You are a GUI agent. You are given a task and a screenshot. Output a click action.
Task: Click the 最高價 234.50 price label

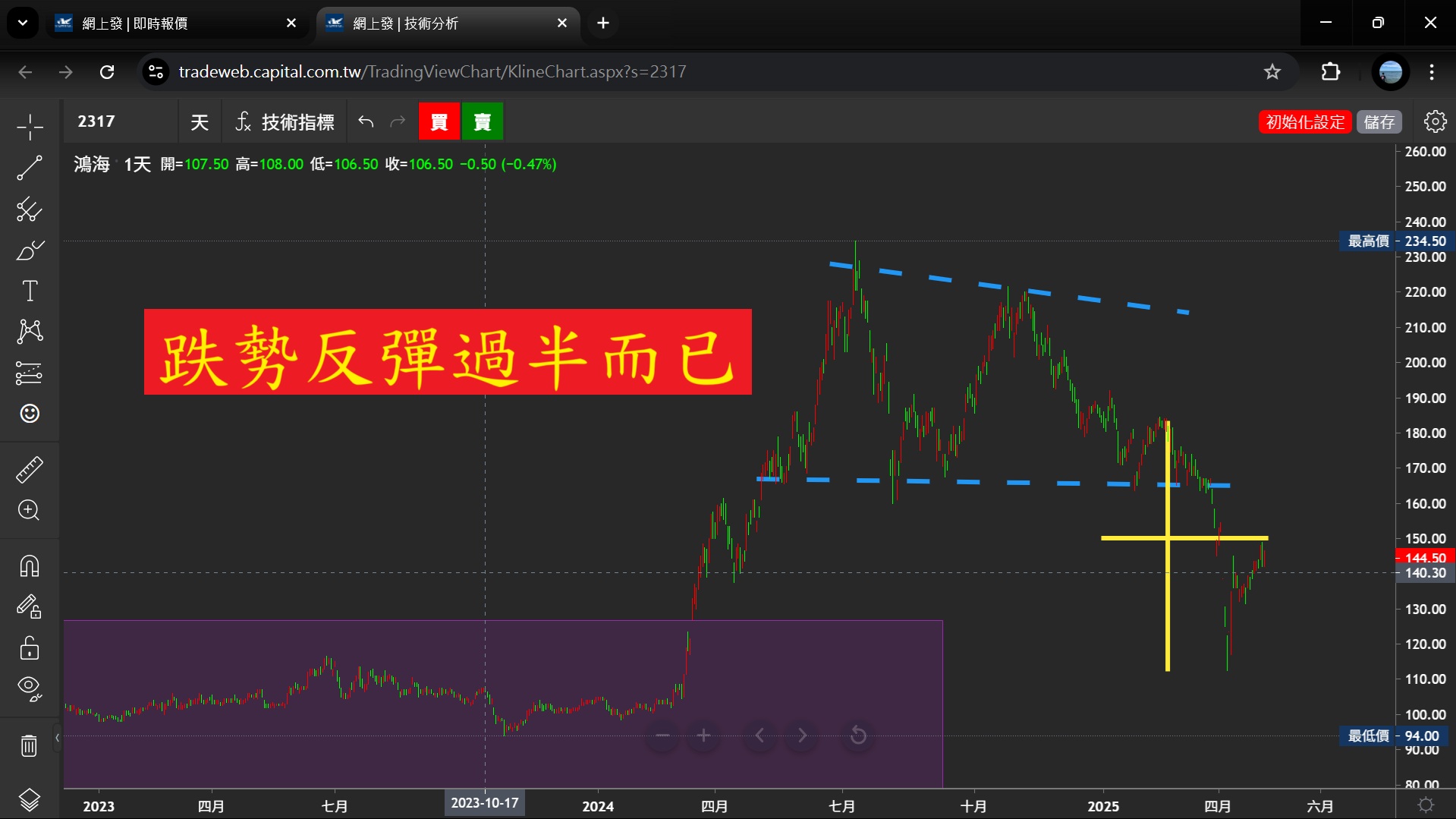[1397, 241]
